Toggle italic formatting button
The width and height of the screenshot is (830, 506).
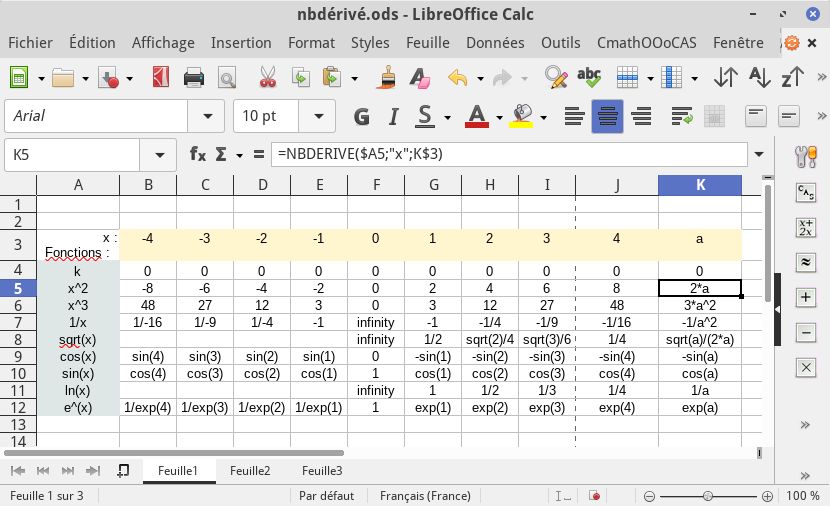(394, 116)
